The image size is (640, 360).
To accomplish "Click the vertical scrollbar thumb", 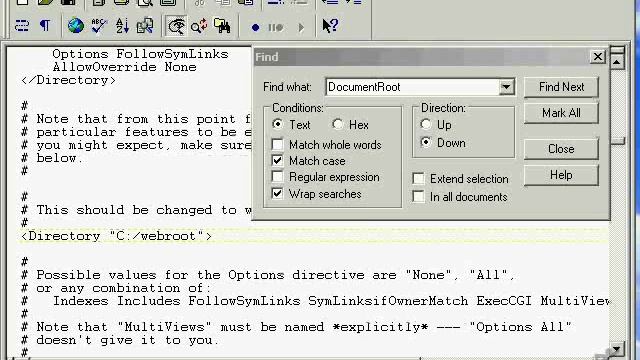I will [618, 141].
